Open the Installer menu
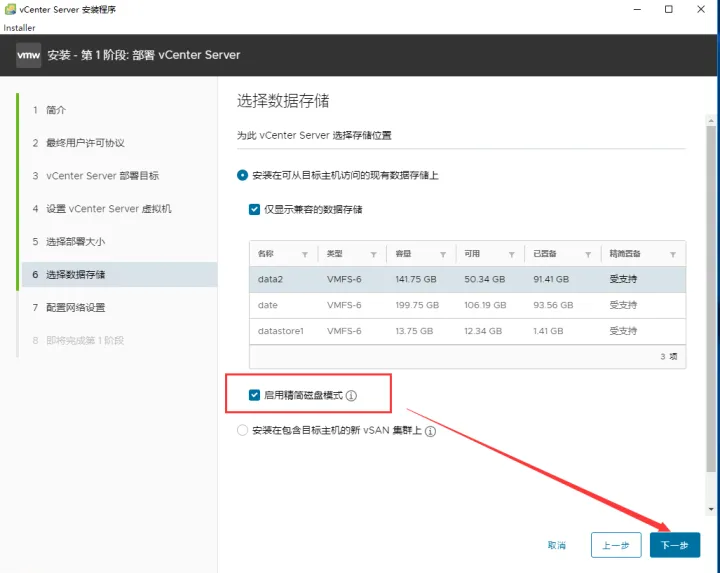 (x=19, y=28)
